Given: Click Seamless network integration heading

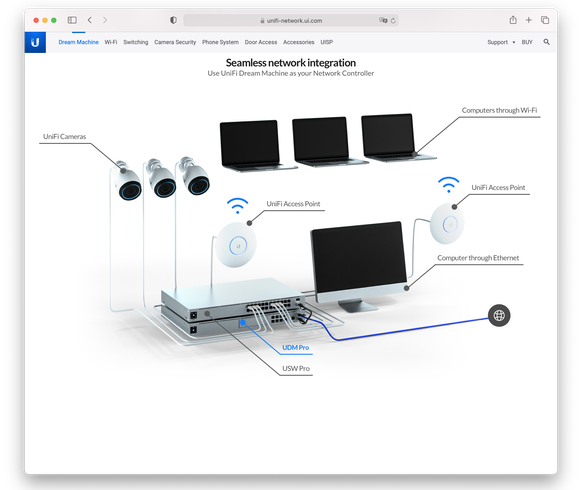Looking at the screenshot, I should click(x=291, y=63).
